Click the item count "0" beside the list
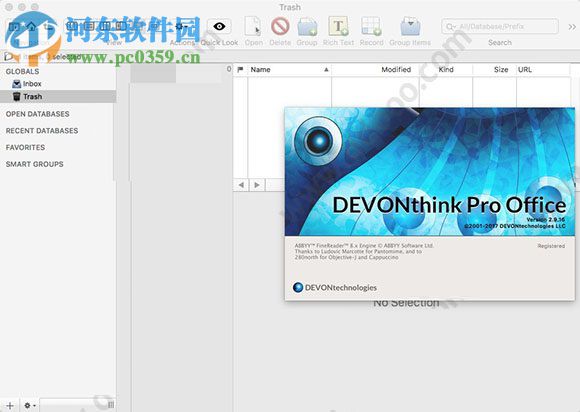 pyautogui.click(x=229, y=69)
